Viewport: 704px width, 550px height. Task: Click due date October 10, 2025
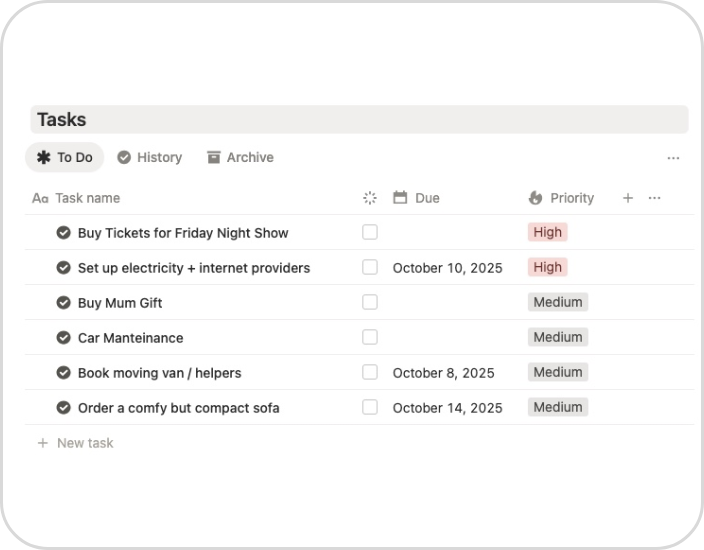448,268
